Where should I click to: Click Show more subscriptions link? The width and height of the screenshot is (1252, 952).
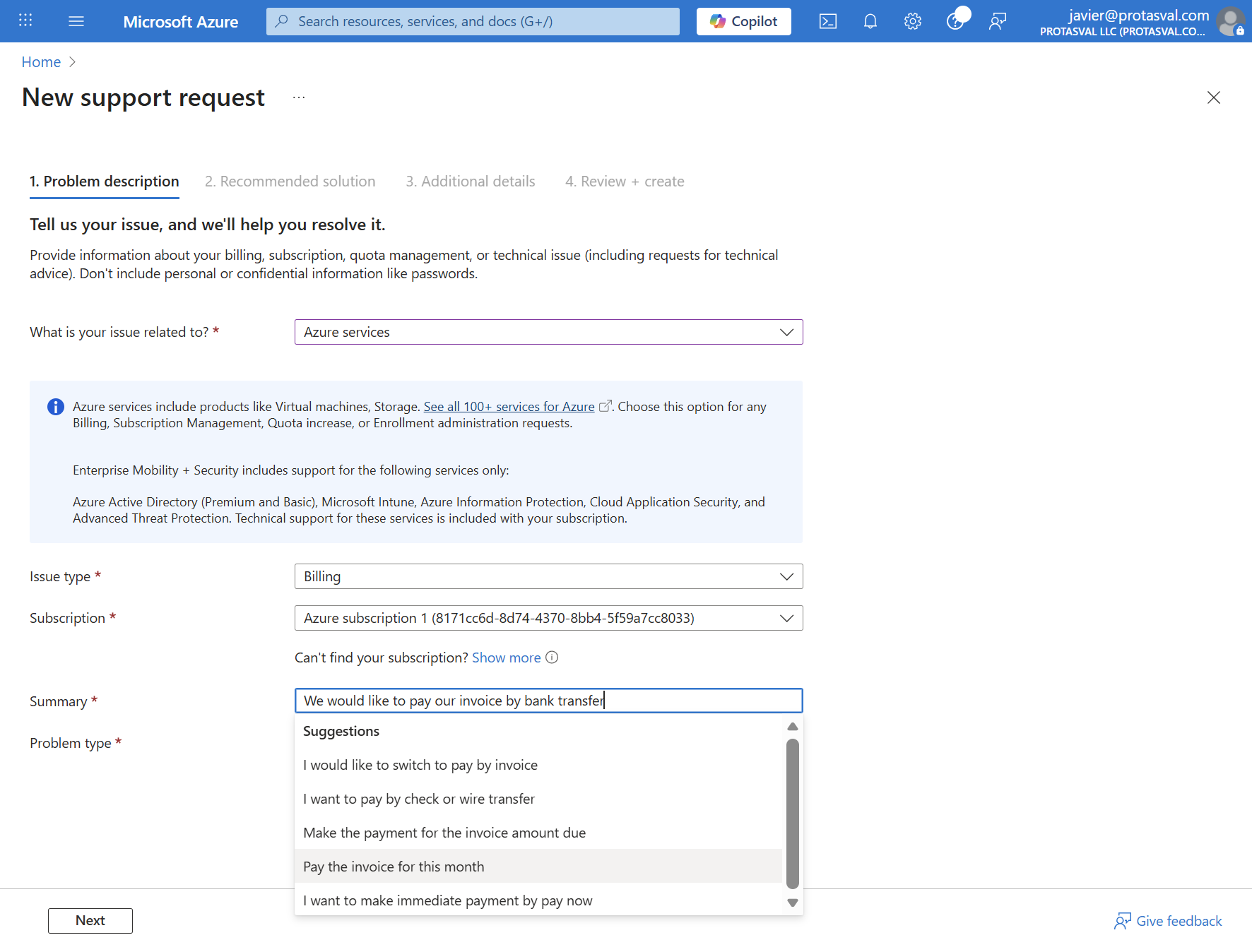(507, 658)
